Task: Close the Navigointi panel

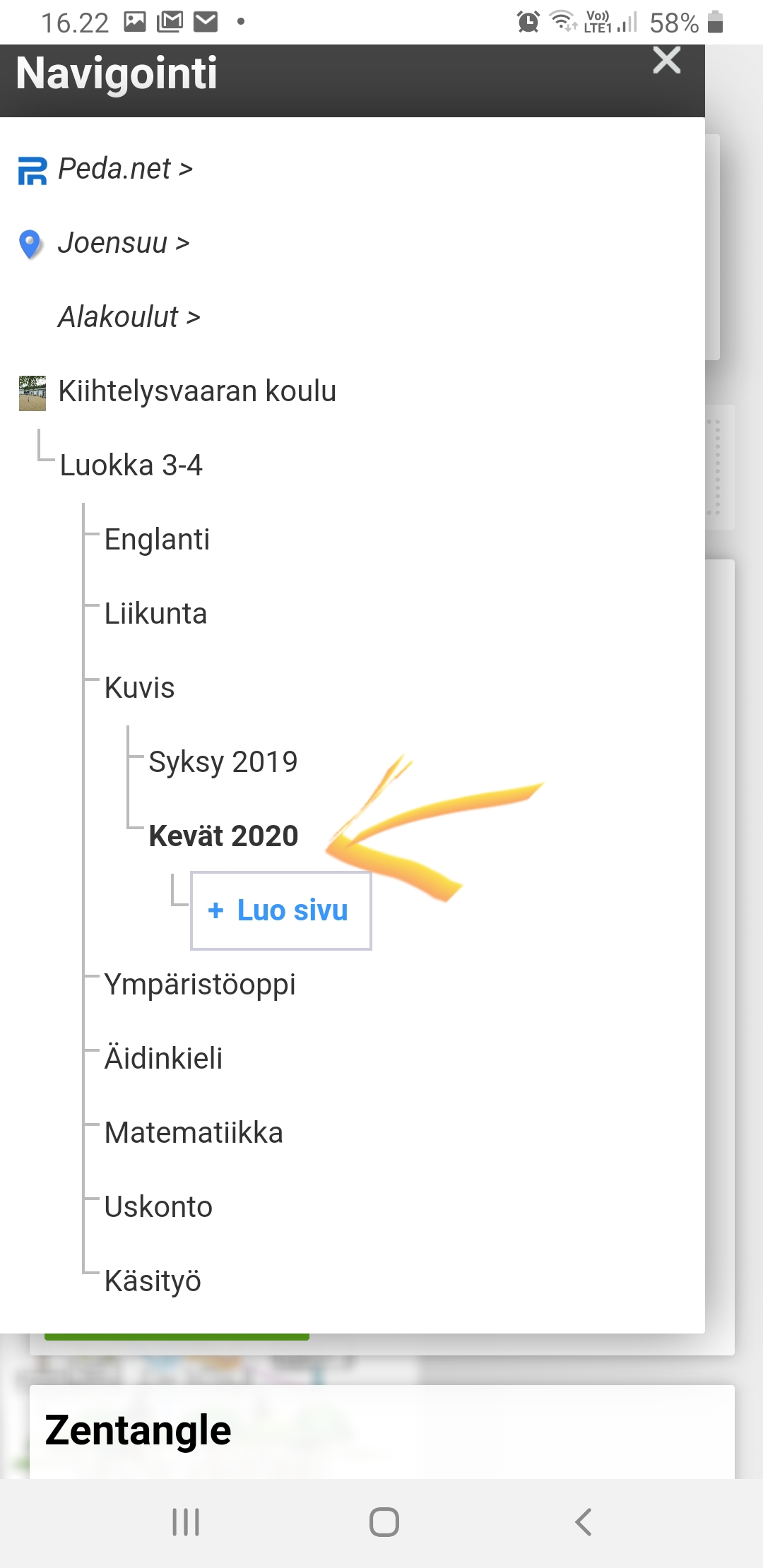Action: click(666, 61)
